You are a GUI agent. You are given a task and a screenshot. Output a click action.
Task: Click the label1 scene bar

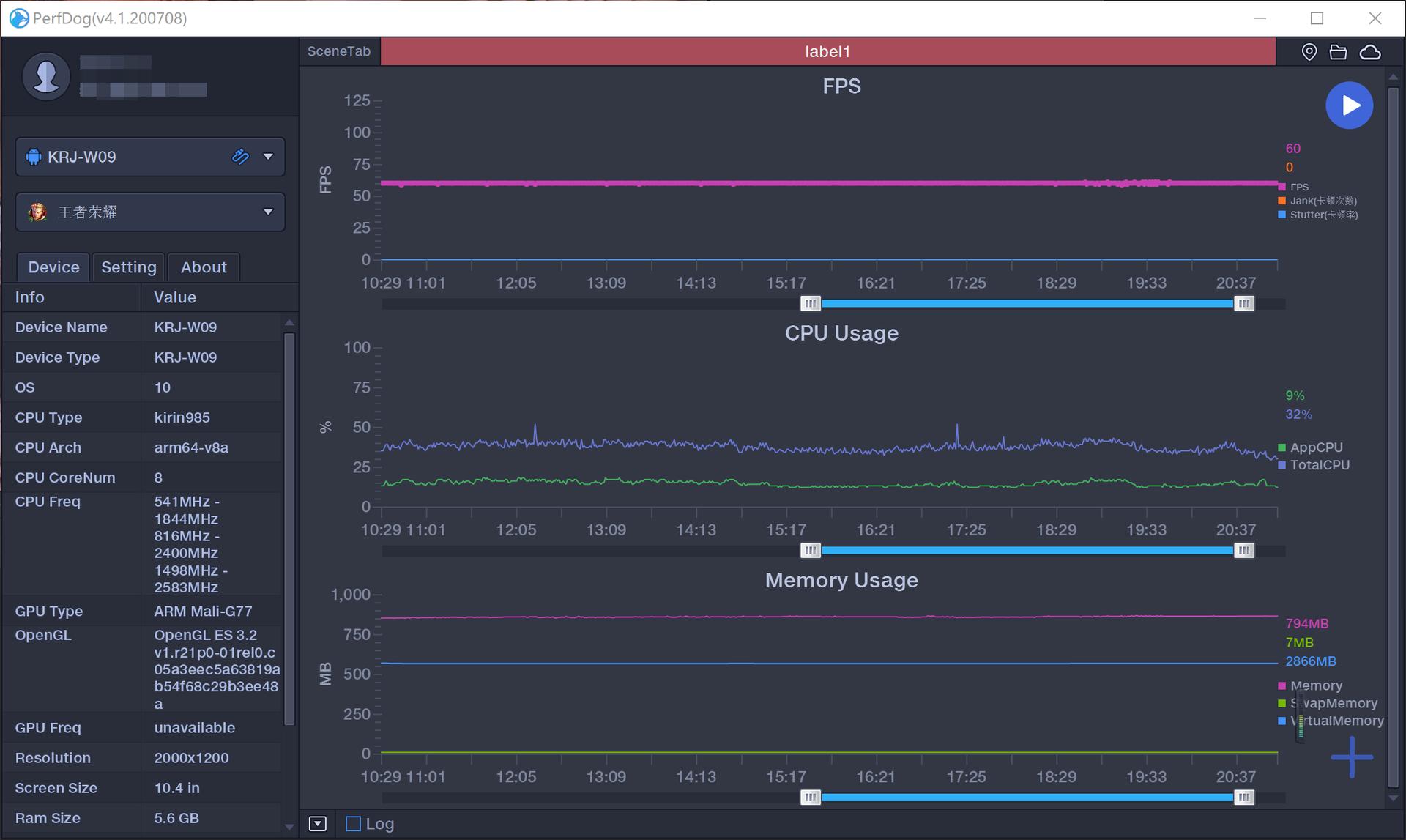tap(827, 51)
